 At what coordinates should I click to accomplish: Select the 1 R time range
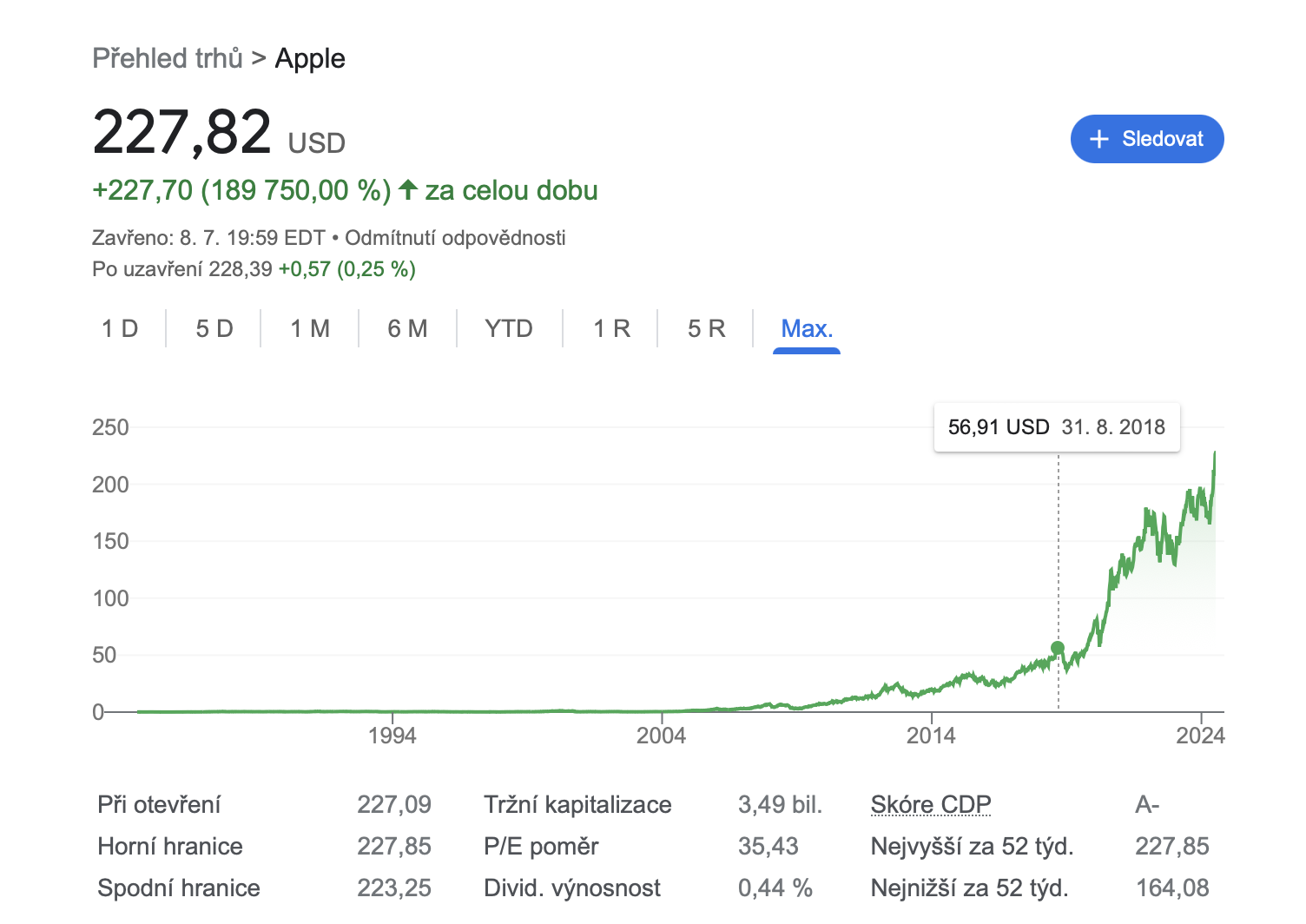[x=611, y=329]
